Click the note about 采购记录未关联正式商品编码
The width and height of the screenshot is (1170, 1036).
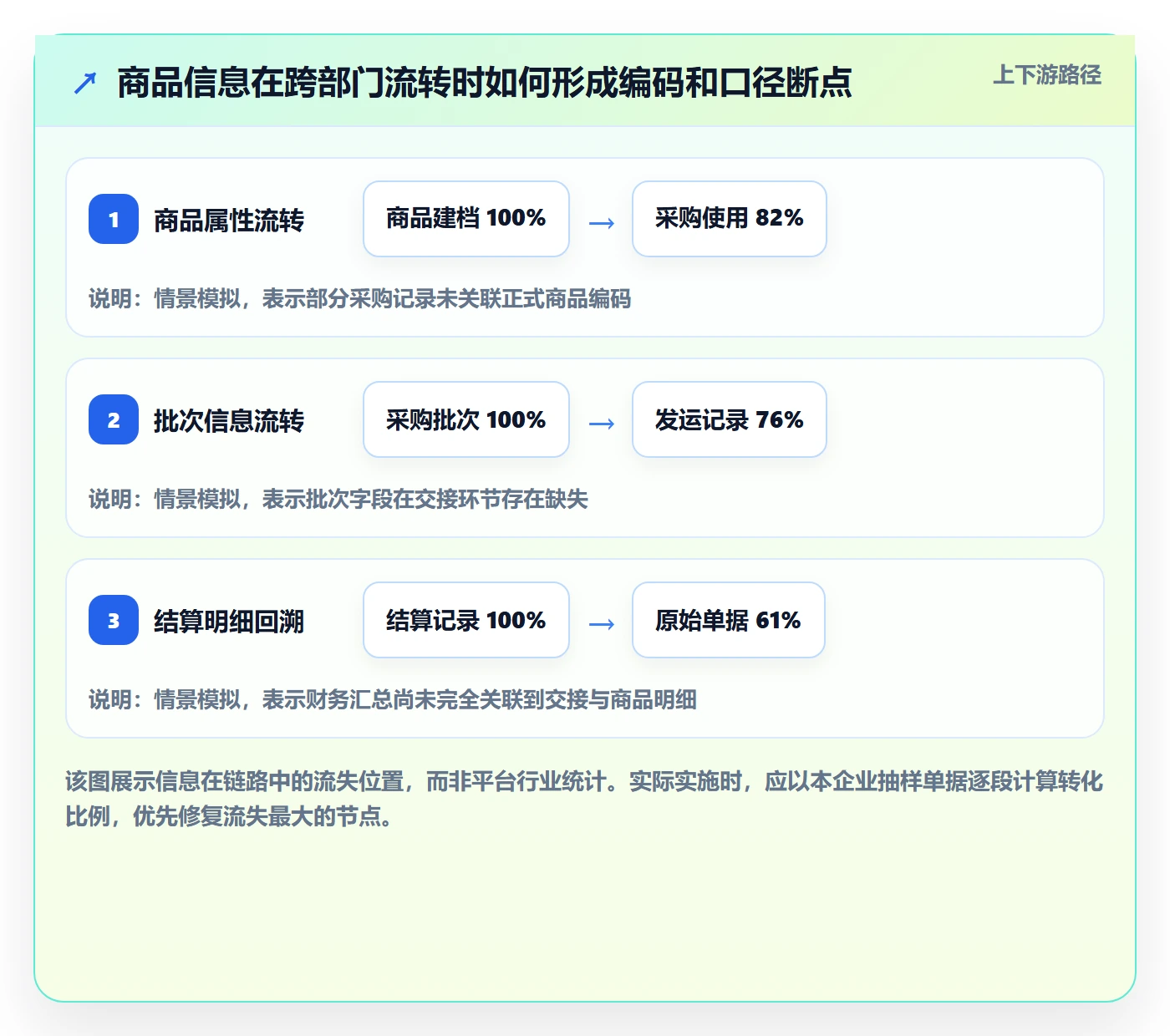(360, 299)
